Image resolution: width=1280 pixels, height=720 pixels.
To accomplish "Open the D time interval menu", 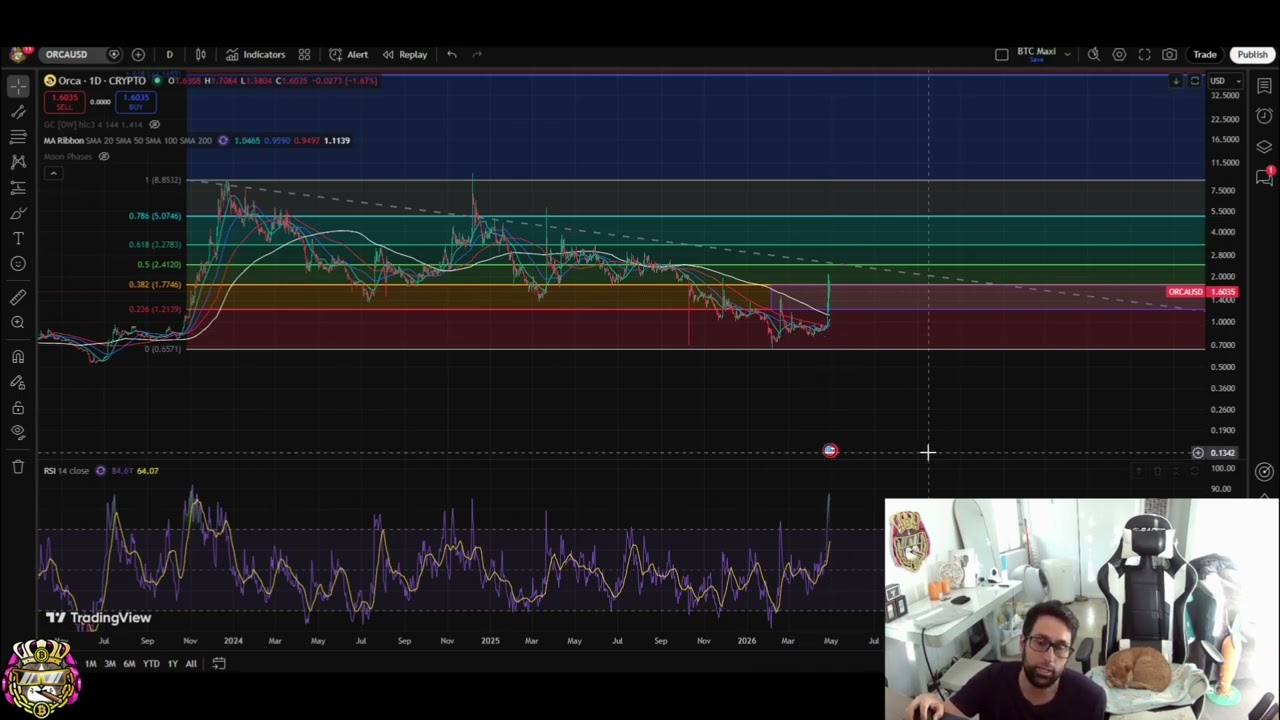I will click(x=169, y=54).
